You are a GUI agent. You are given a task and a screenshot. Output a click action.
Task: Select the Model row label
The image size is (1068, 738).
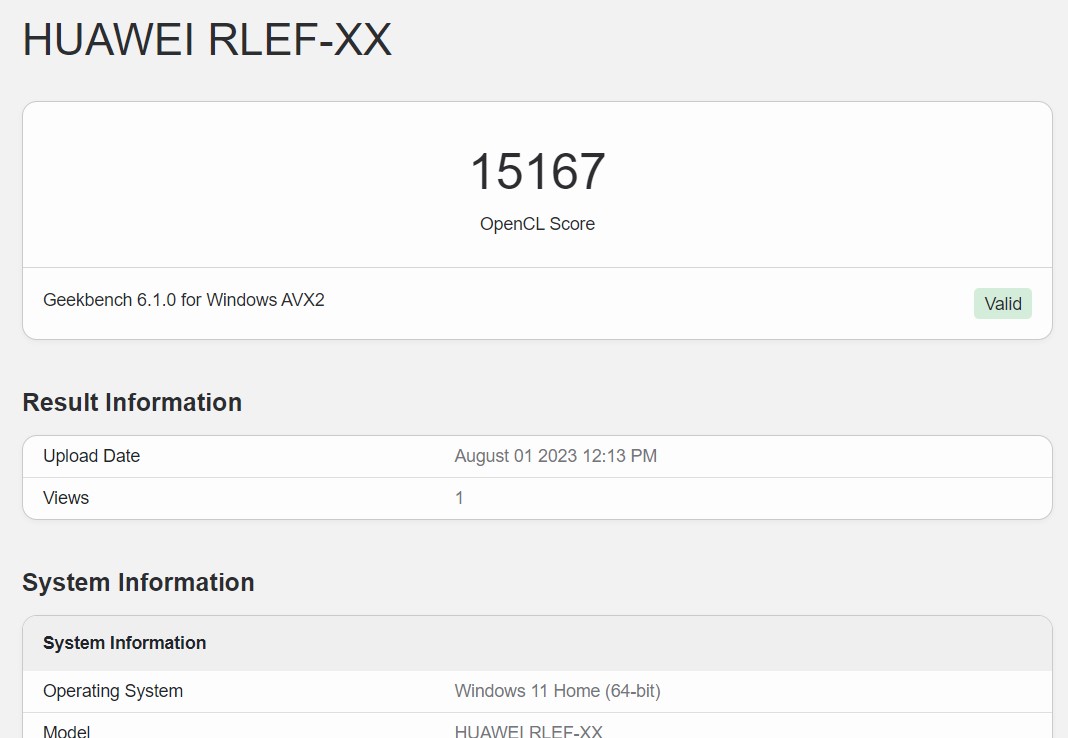67,731
